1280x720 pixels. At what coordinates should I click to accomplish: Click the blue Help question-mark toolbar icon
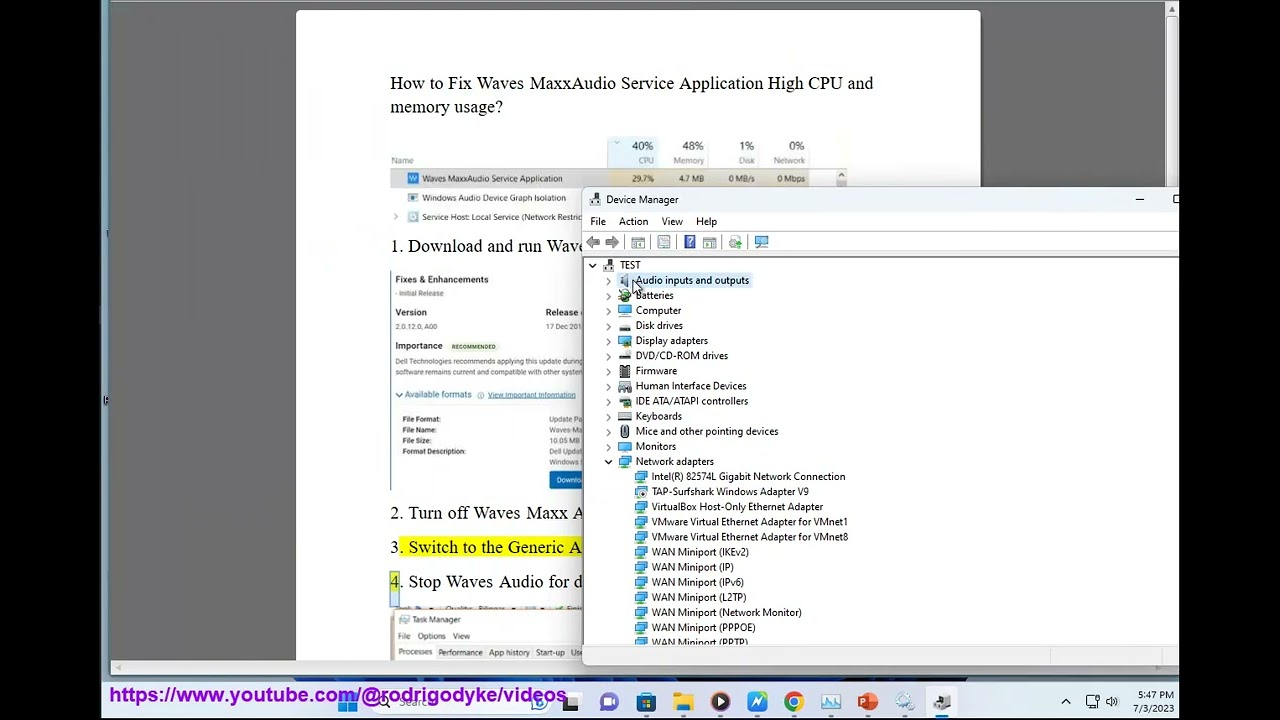point(689,242)
